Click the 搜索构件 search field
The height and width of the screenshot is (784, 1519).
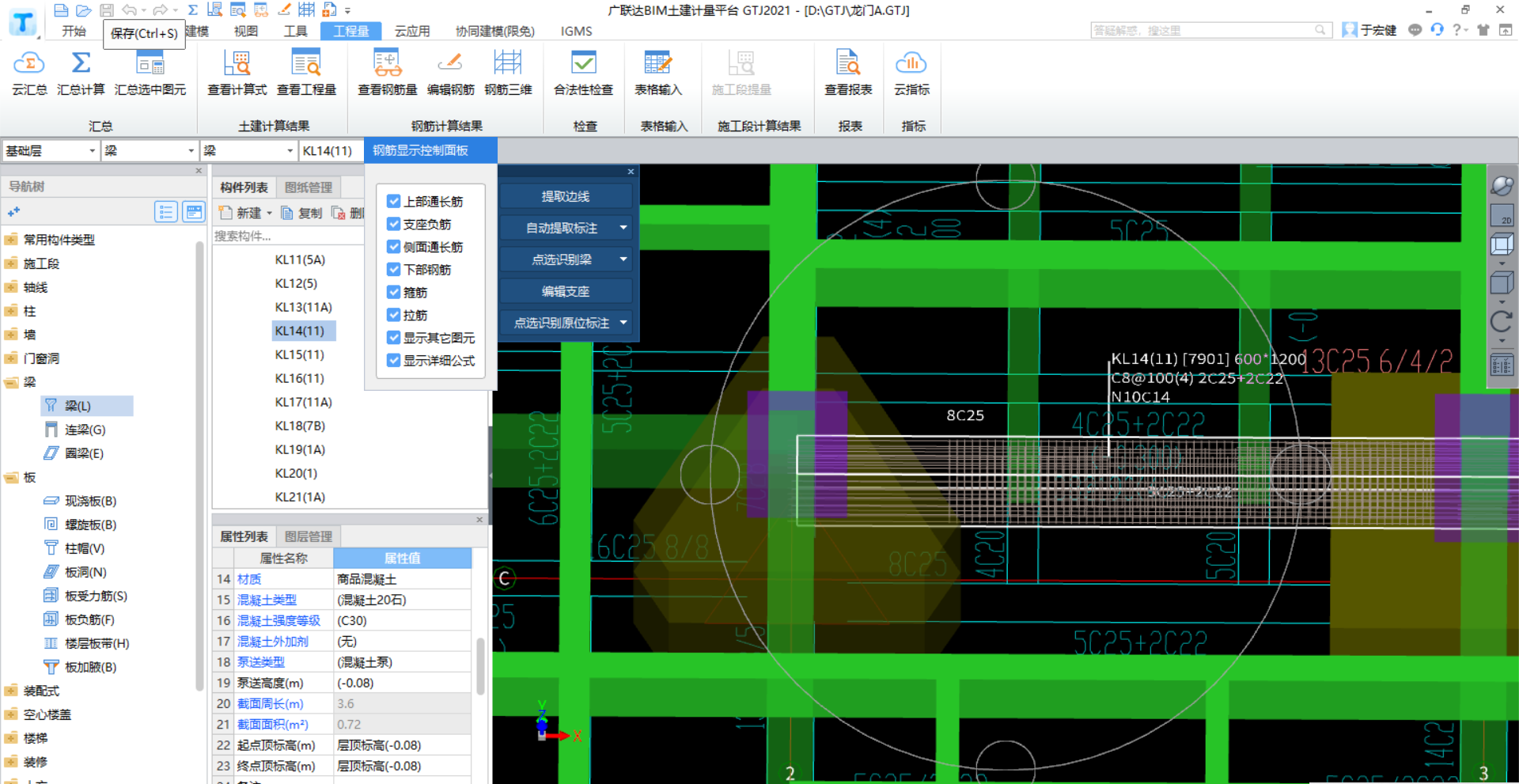[x=289, y=236]
